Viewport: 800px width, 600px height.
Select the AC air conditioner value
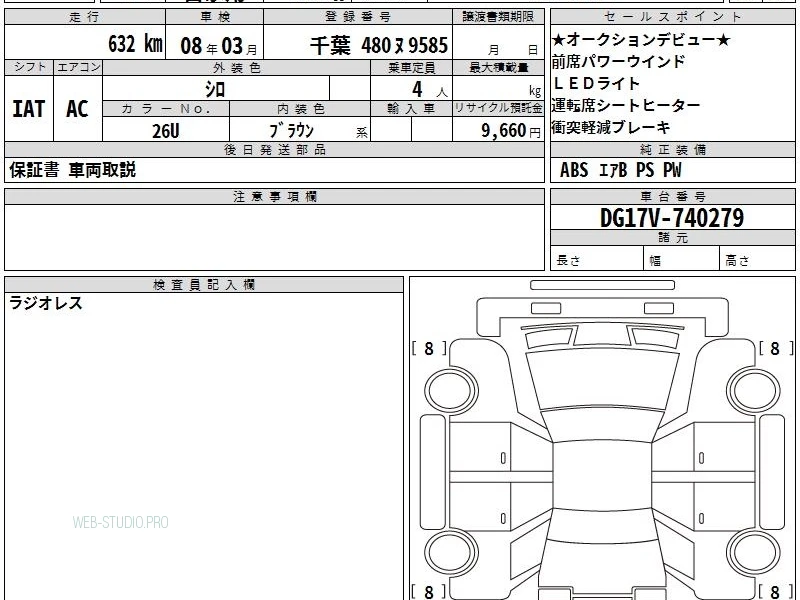tap(78, 109)
